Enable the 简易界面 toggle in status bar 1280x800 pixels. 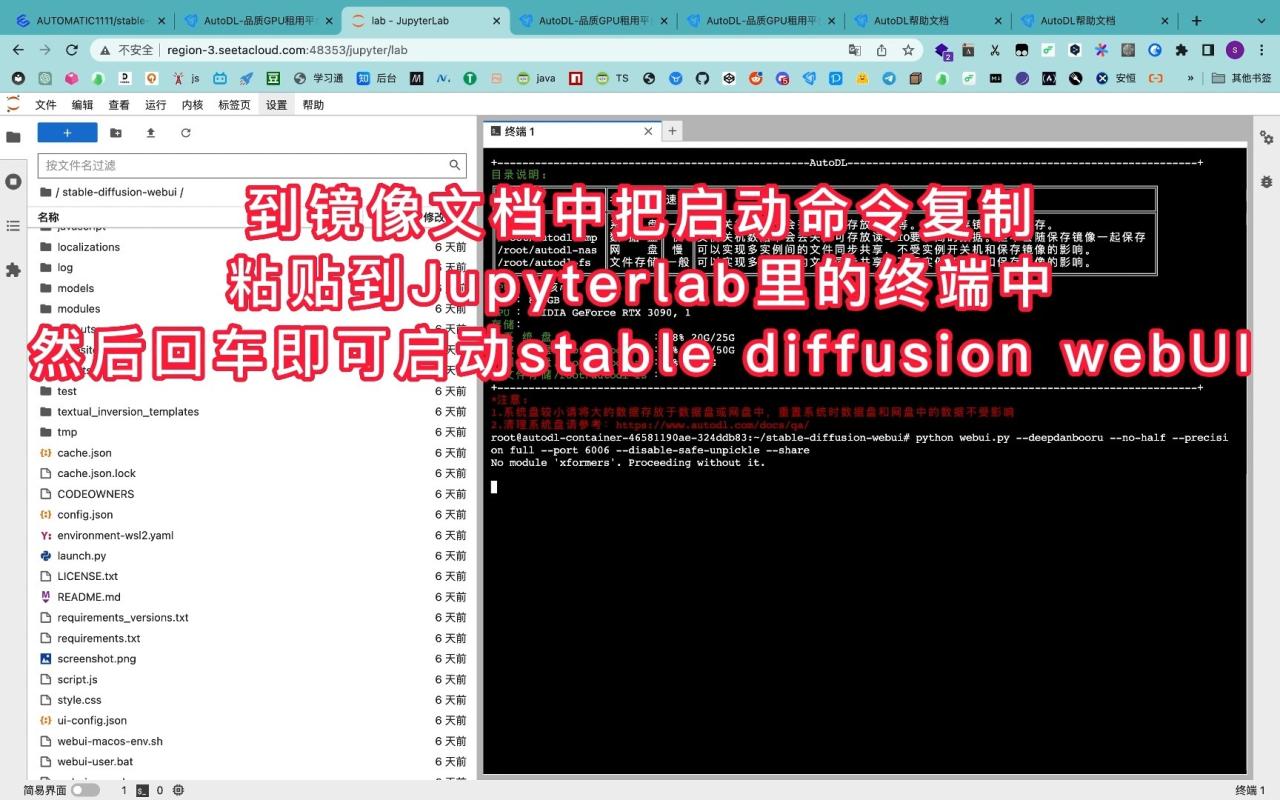point(85,789)
